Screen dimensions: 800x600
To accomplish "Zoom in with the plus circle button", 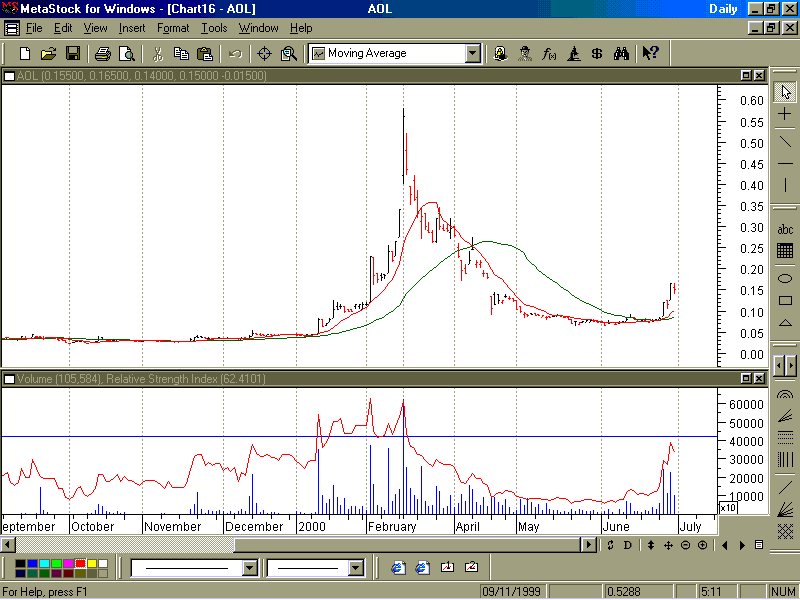I will (x=703, y=545).
